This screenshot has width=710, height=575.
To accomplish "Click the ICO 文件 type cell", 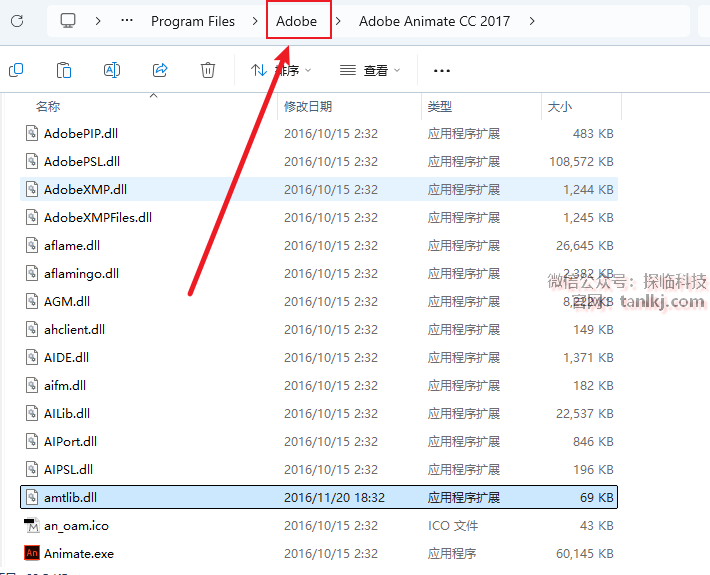I will [453, 526].
